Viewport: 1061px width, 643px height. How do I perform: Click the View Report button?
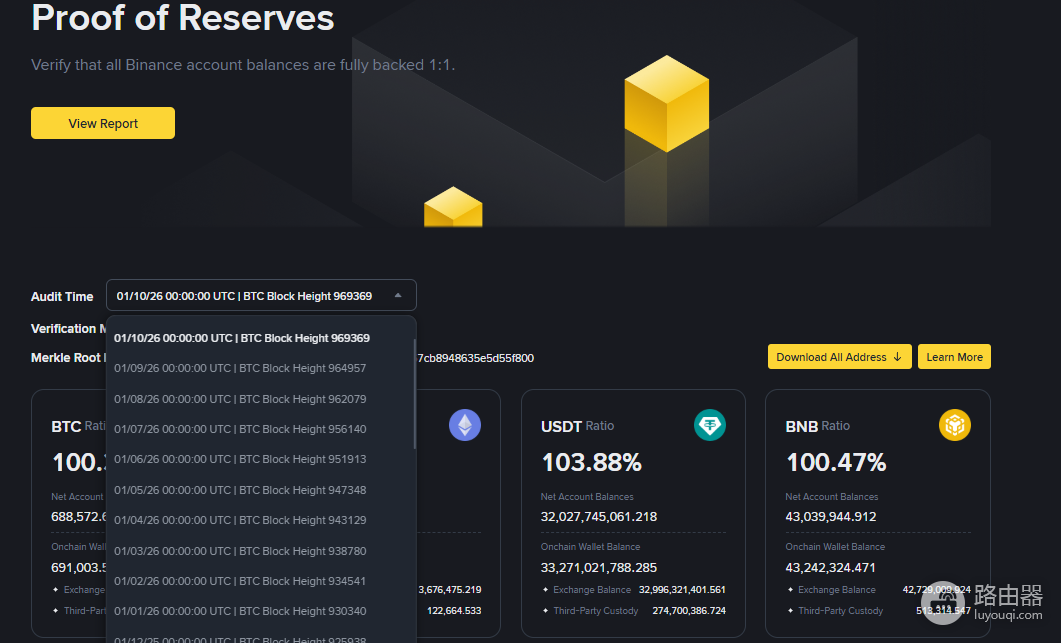103,123
